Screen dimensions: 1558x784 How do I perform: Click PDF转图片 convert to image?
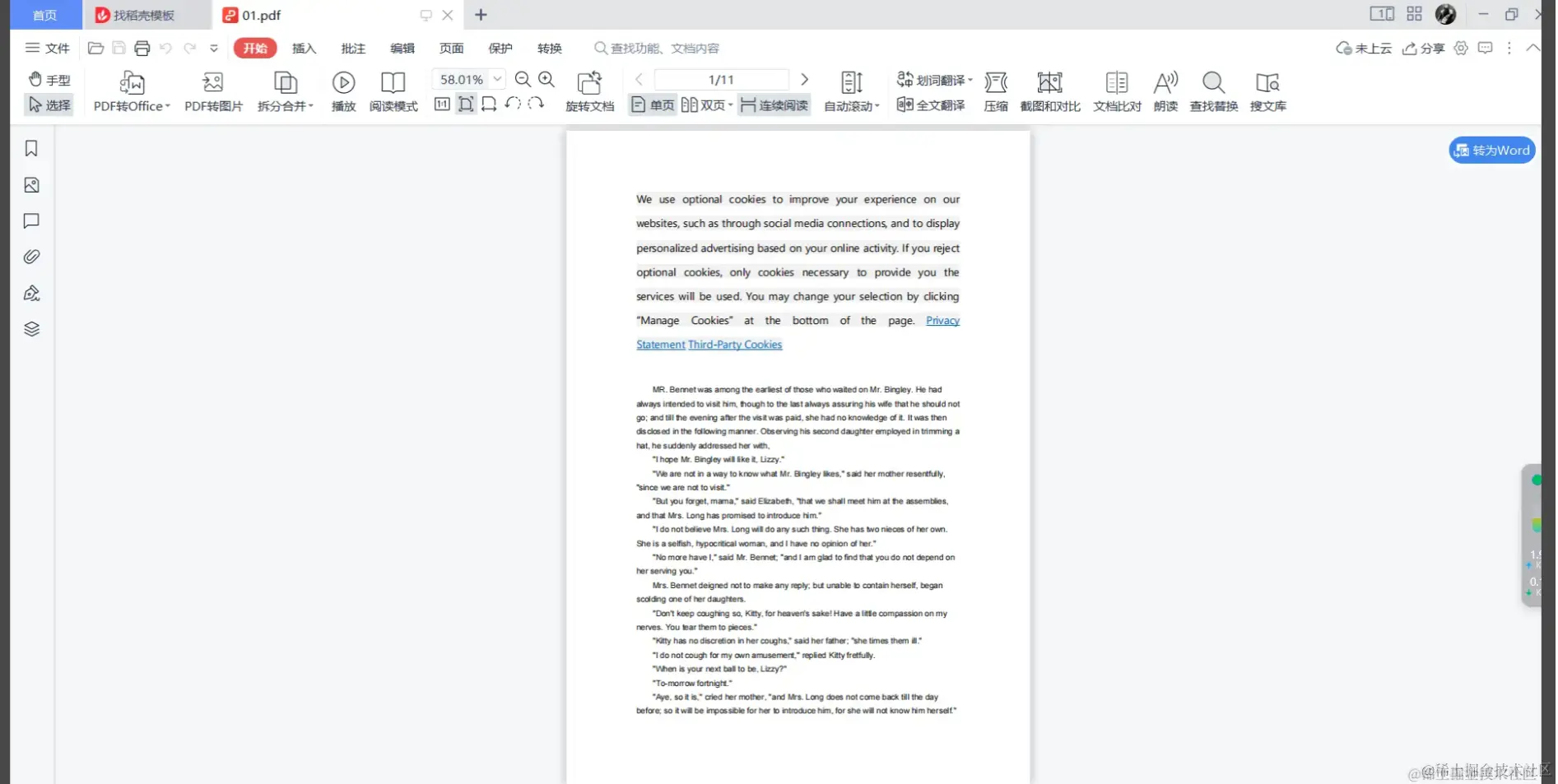coord(213,92)
